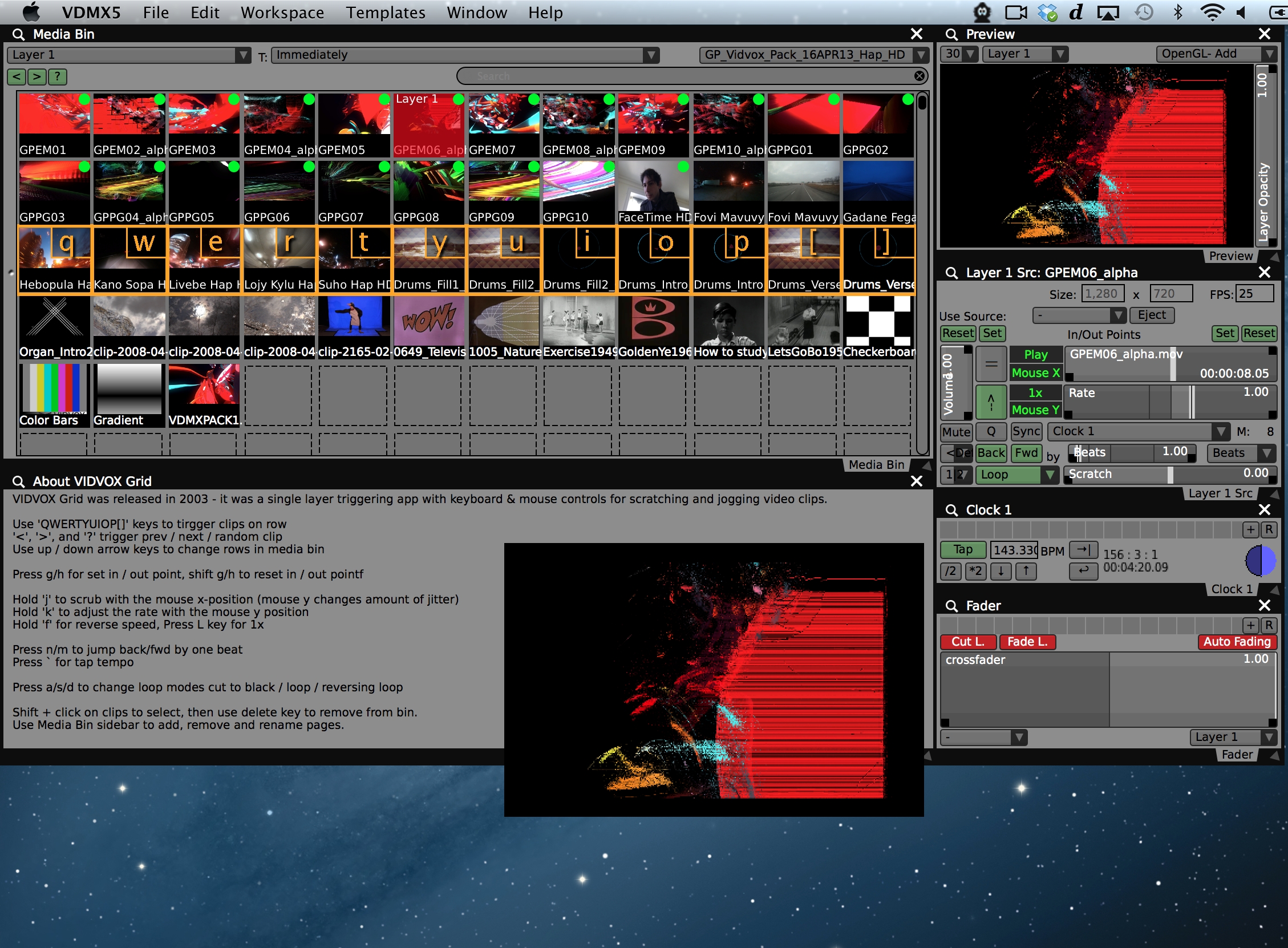Image resolution: width=1288 pixels, height=948 pixels.
Task: Click the clock arrow-to-bar button
Action: 1083,550
